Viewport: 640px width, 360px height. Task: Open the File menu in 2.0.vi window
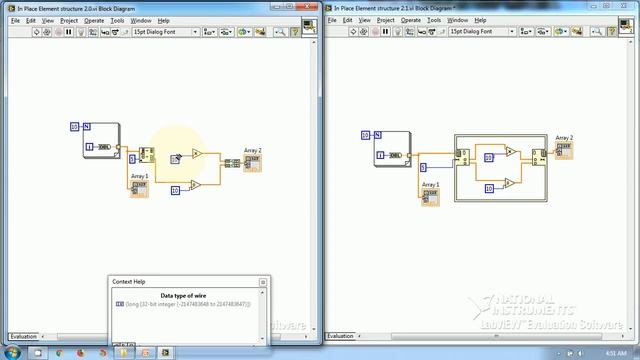coord(15,20)
